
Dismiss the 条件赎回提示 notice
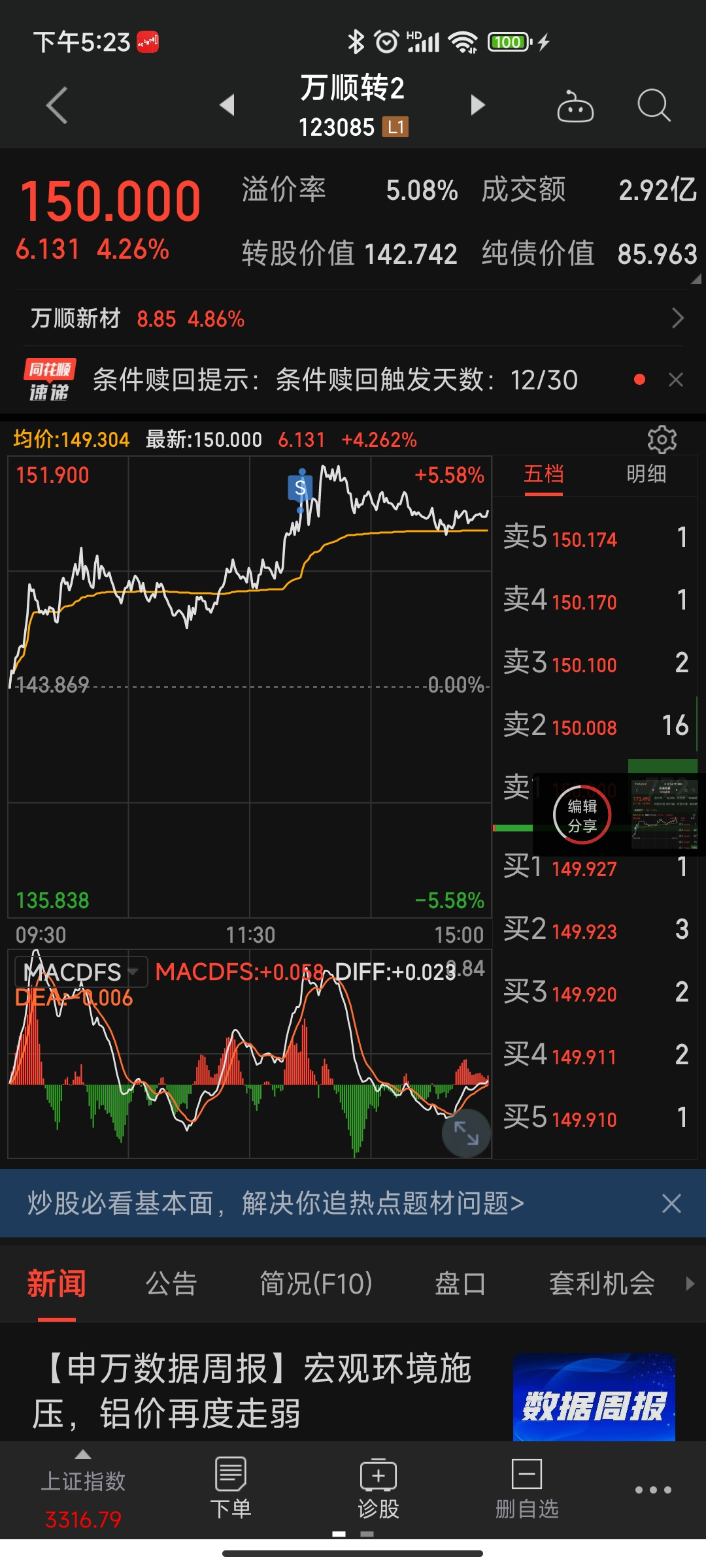[676, 380]
